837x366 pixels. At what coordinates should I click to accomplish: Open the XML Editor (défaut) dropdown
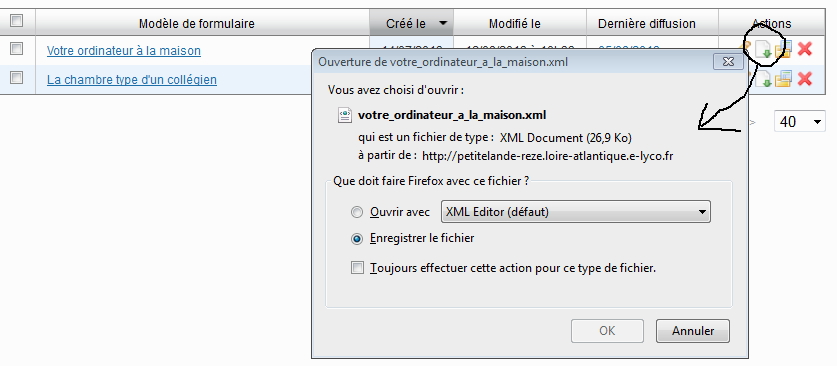pos(575,212)
